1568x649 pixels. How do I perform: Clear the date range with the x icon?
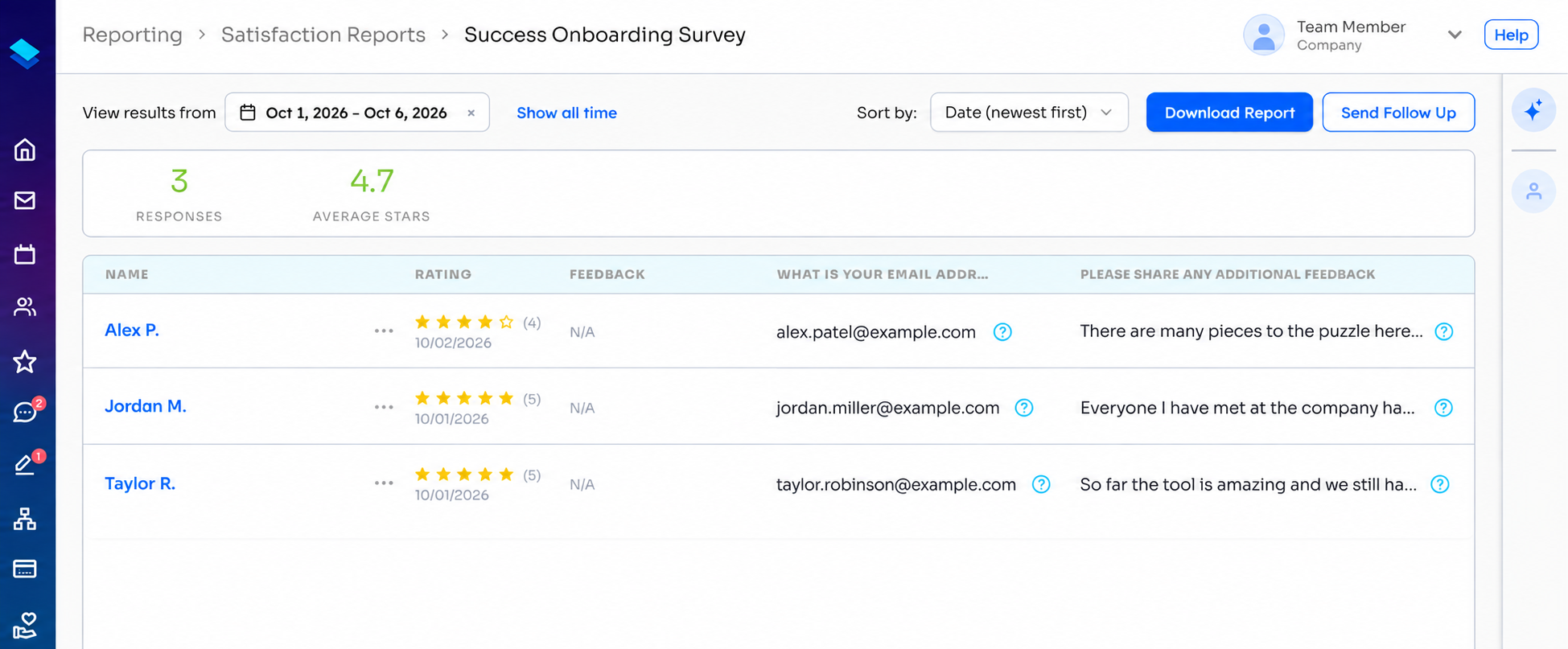(x=471, y=113)
